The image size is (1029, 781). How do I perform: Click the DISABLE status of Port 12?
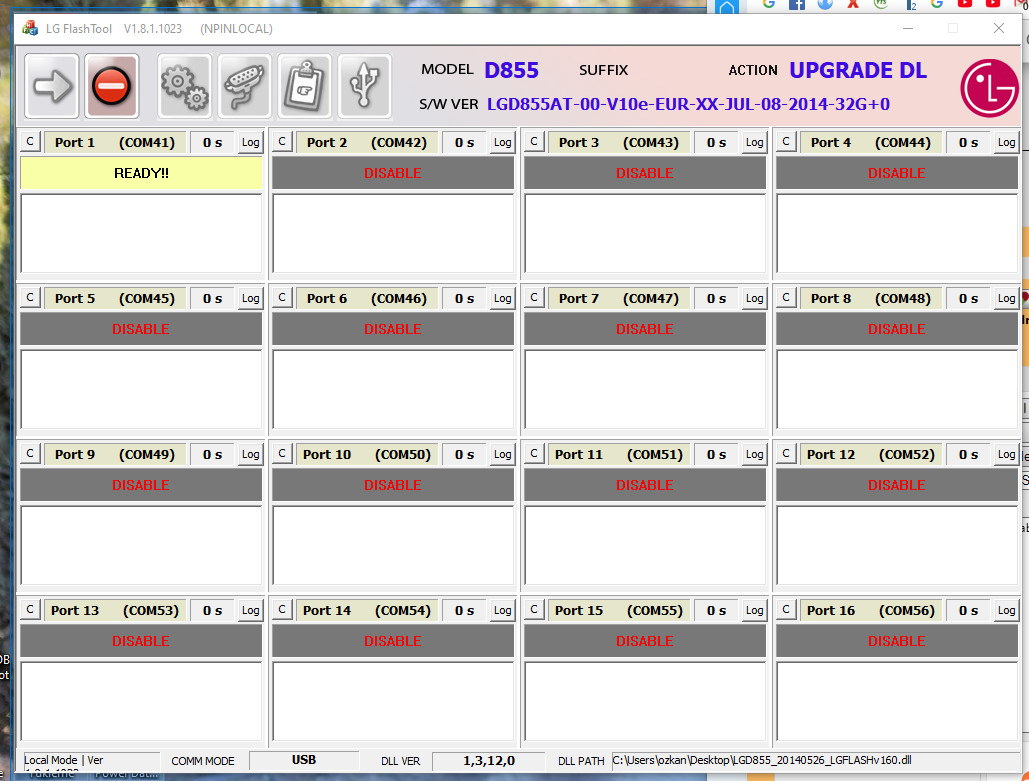tap(897, 485)
